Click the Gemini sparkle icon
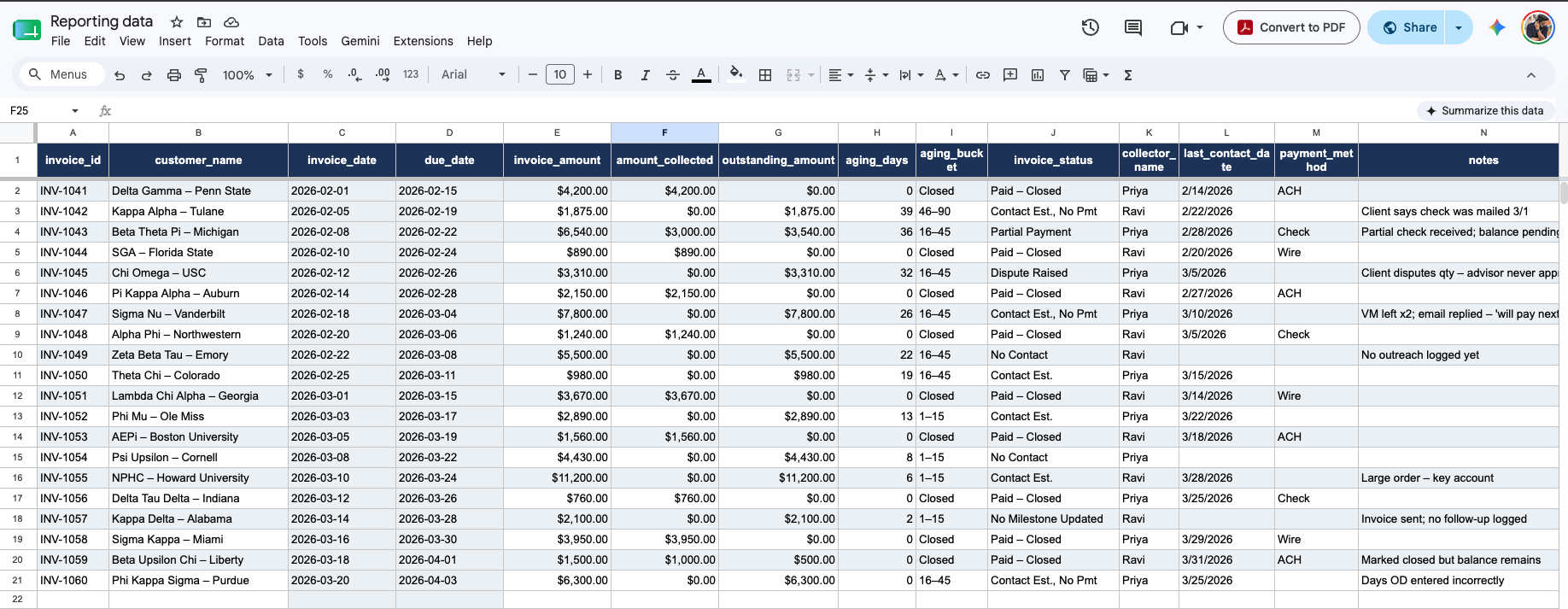1568x609 pixels. pos(1497,27)
